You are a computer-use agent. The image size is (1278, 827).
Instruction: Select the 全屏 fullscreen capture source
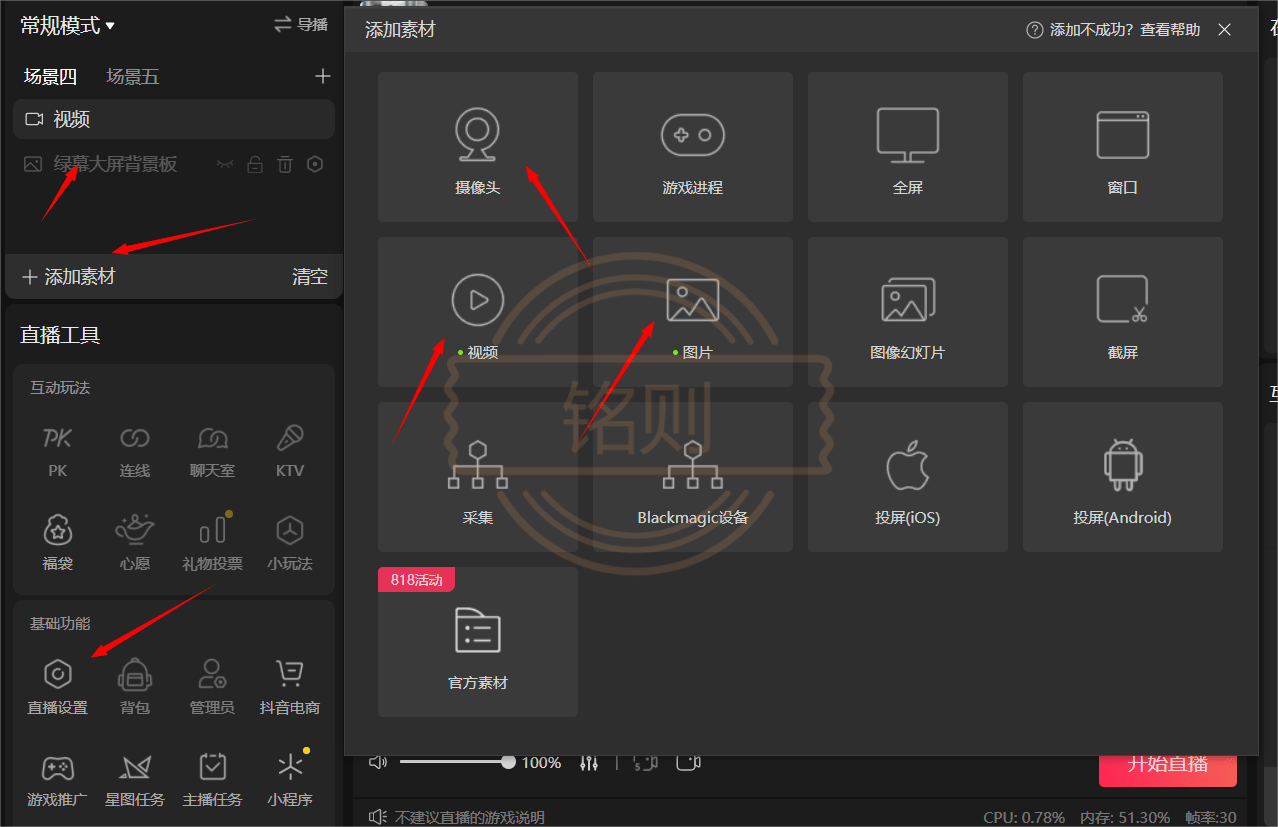click(x=908, y=147)
